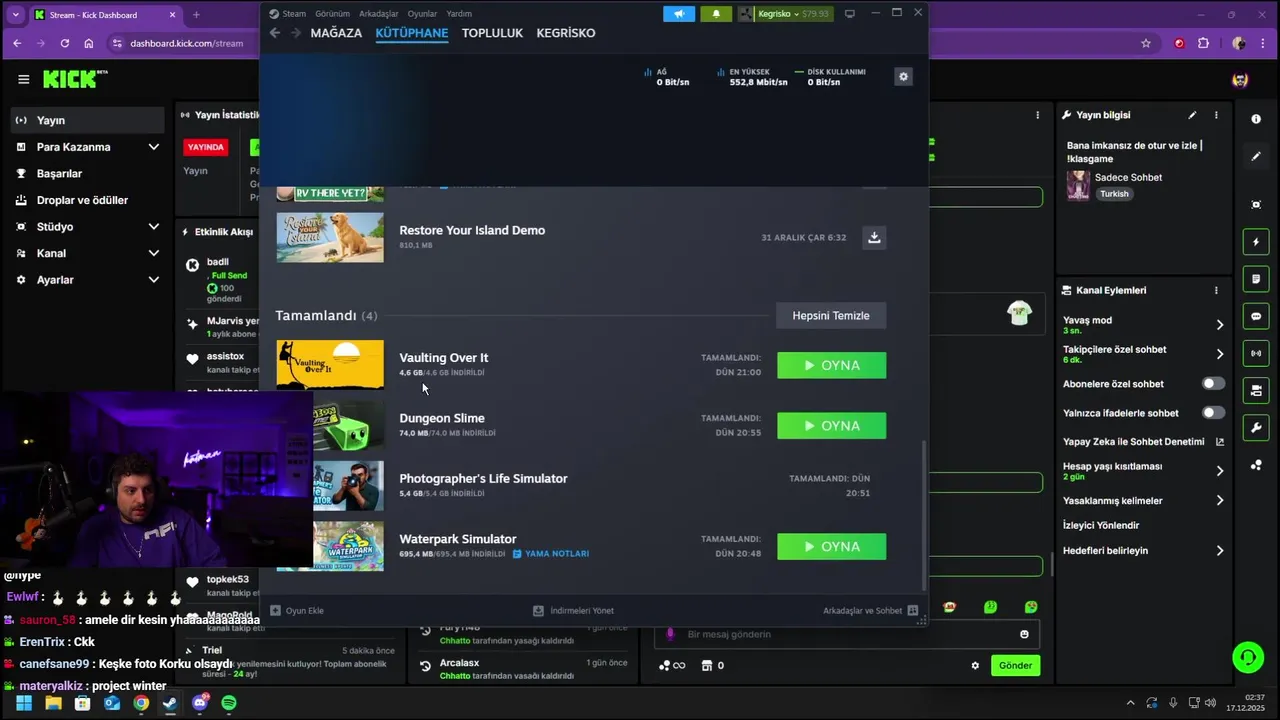Click Steam downloads list scrollbar

pyautogui.click(x=922, y=515)
